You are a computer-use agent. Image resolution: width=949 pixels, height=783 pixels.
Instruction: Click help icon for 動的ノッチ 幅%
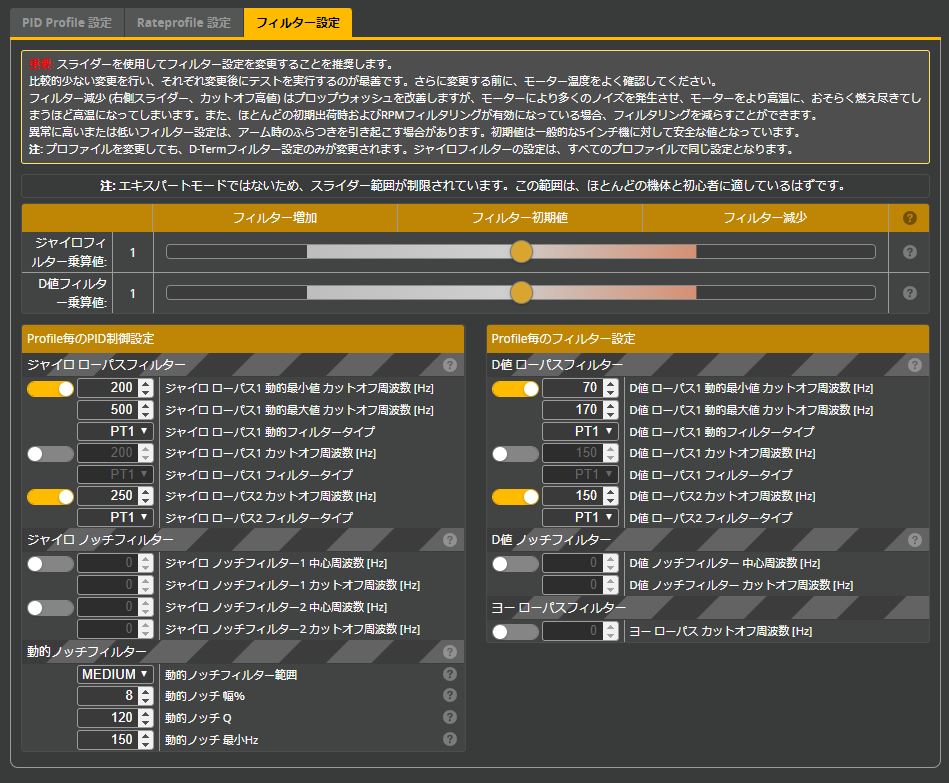(x=450, y=695)
